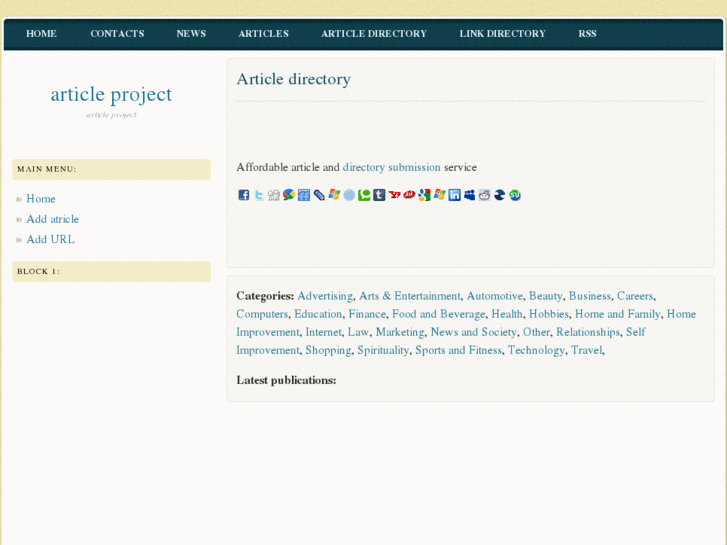Share the page on Facebook
727x545 pixels.
243,195
